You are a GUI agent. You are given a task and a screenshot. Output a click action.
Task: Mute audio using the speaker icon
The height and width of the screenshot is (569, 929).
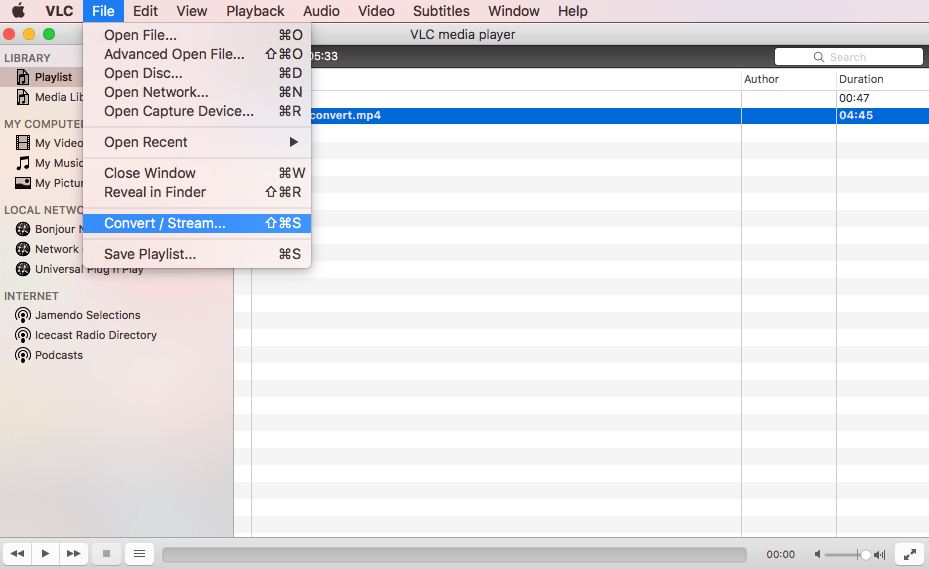[819, 554]
